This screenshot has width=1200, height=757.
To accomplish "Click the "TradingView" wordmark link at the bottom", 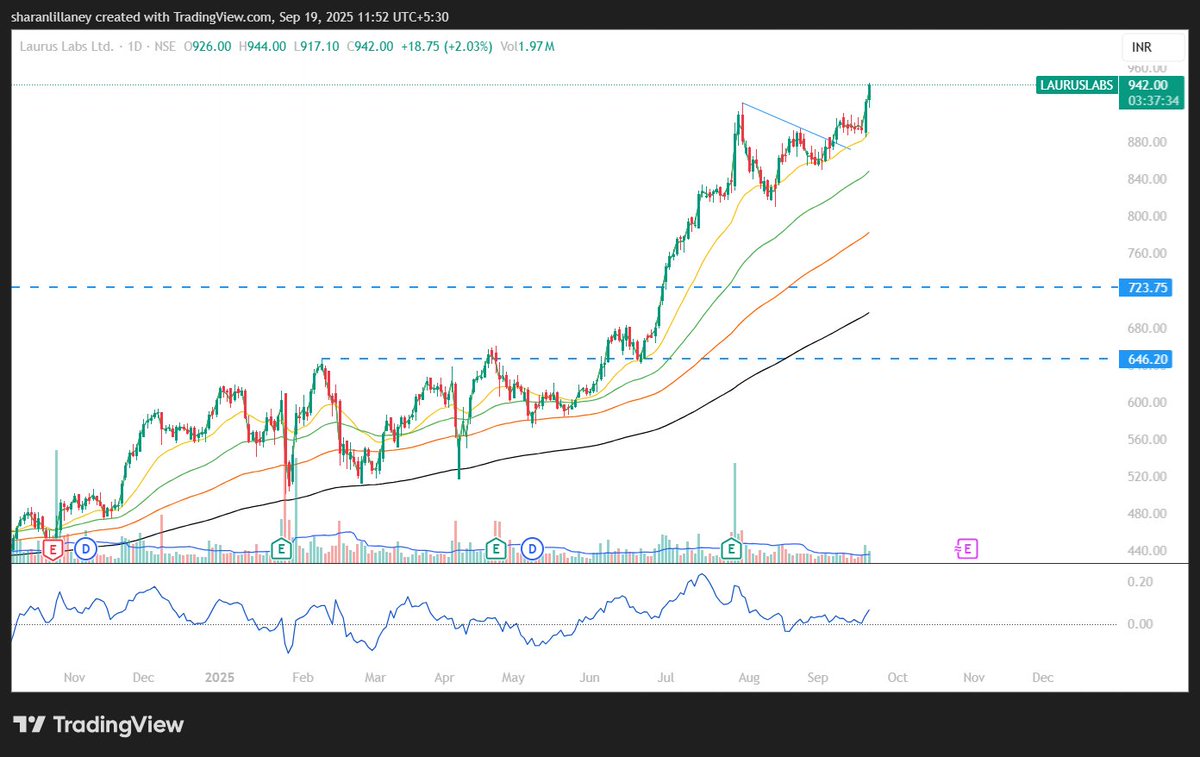I will pyautogui.click(x=122, y=724).
